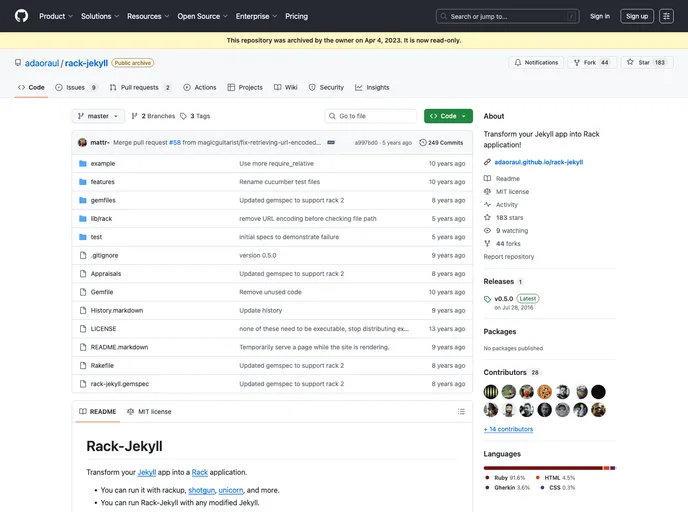Image resolution: width=688 pixels, height=512 pixels.
Task: Open the Jekyll link in README
Action: tap(147, 473)
